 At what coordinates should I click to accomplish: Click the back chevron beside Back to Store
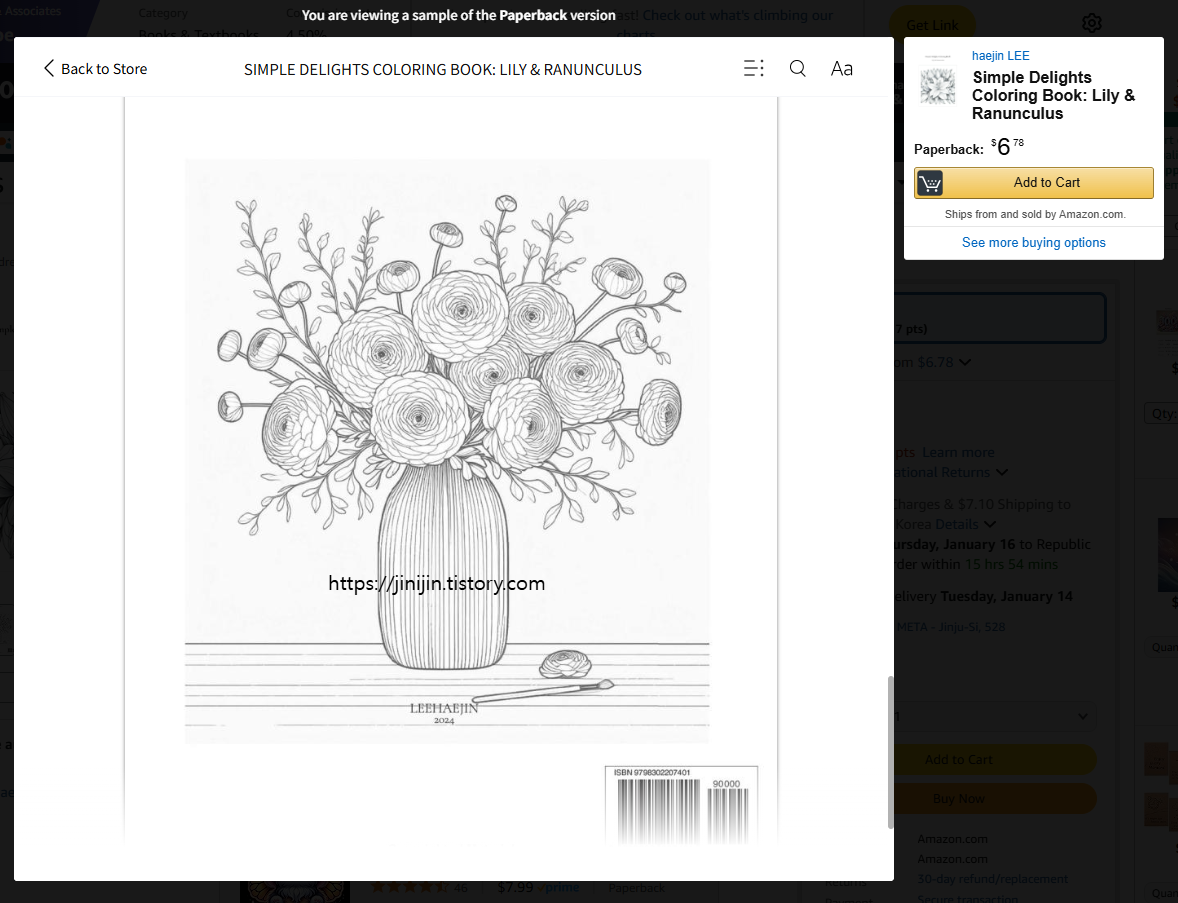47,68
